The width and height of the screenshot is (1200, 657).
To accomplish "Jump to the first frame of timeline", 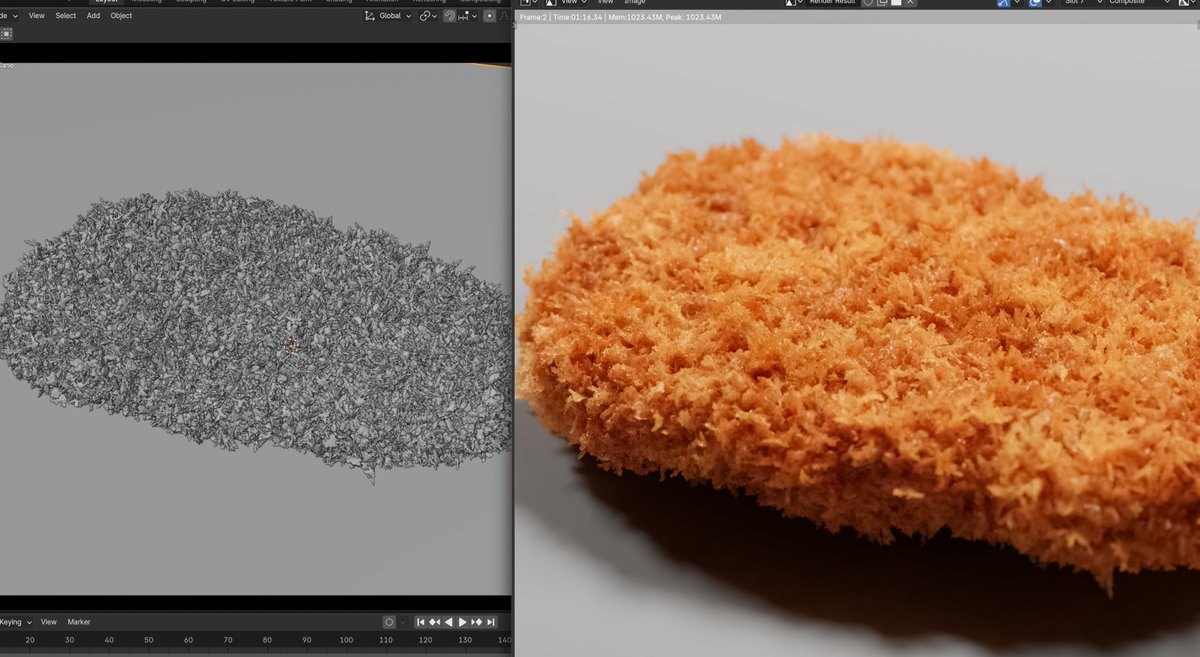I will [x=421, y=622].
